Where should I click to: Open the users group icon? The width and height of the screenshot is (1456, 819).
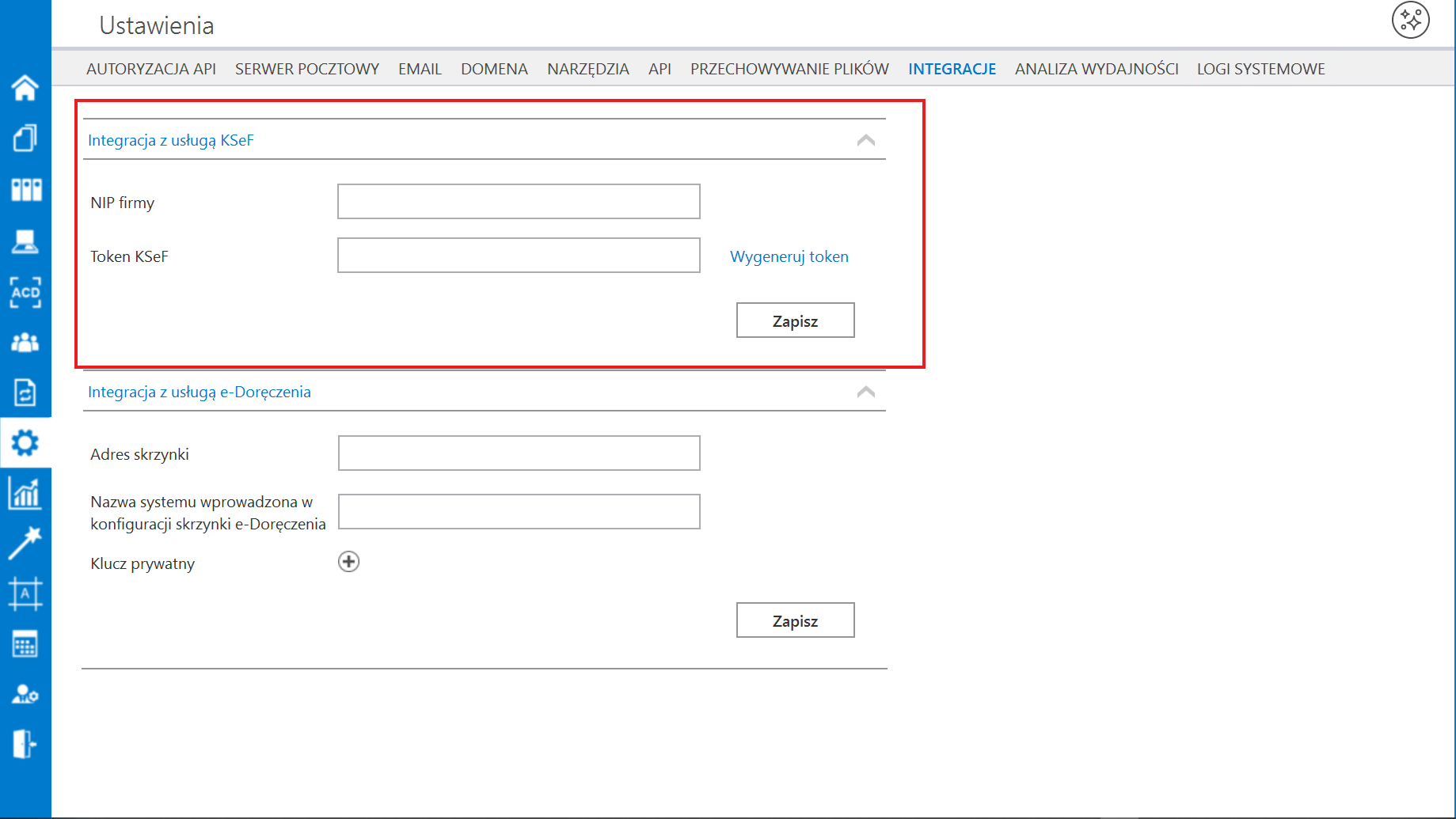click(x=25, y=343)
